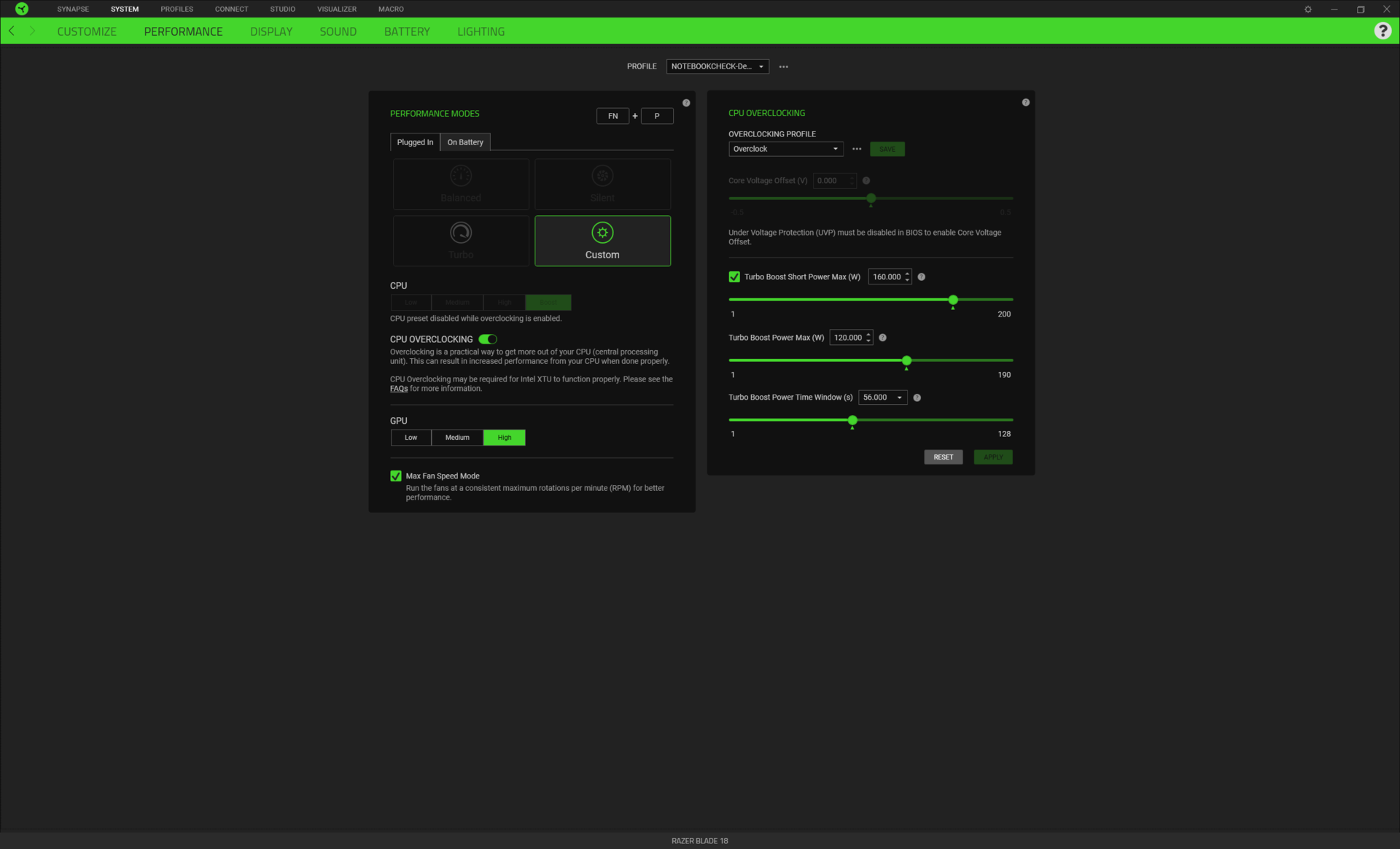This screenshot has width=1400, height=849.
Task: Select the Custom performance mode icon
Action: coord(602,233)
